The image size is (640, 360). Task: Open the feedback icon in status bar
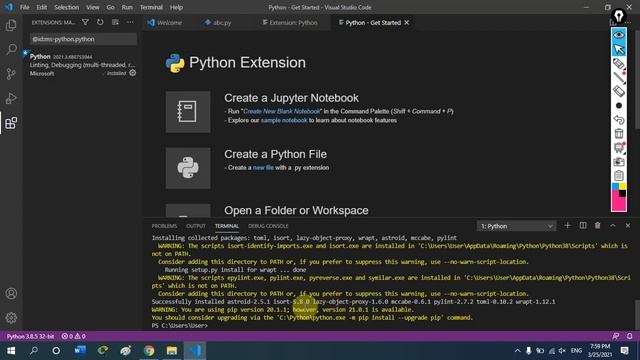point(616,336)
